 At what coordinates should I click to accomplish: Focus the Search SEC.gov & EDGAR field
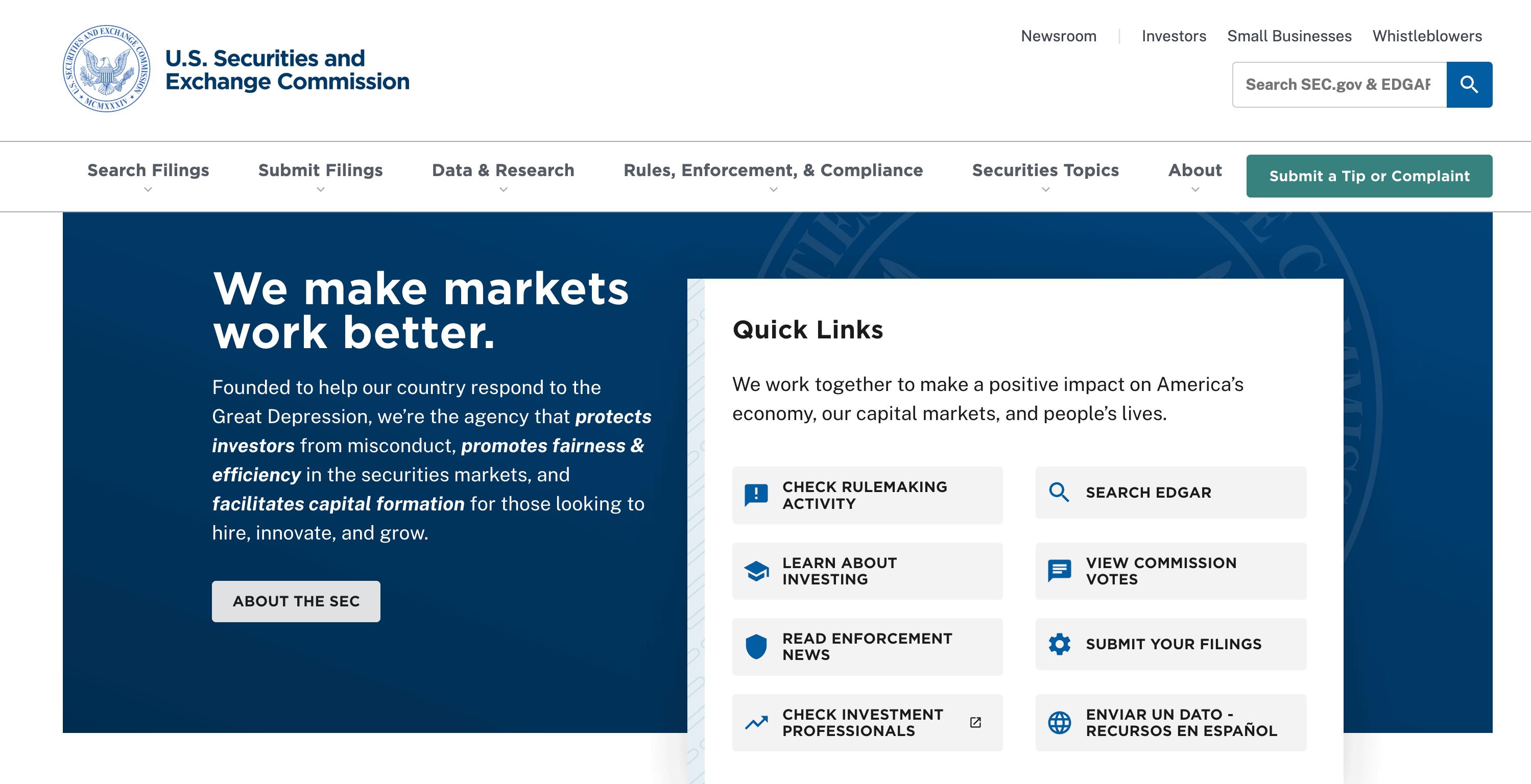click(1338, 84)
